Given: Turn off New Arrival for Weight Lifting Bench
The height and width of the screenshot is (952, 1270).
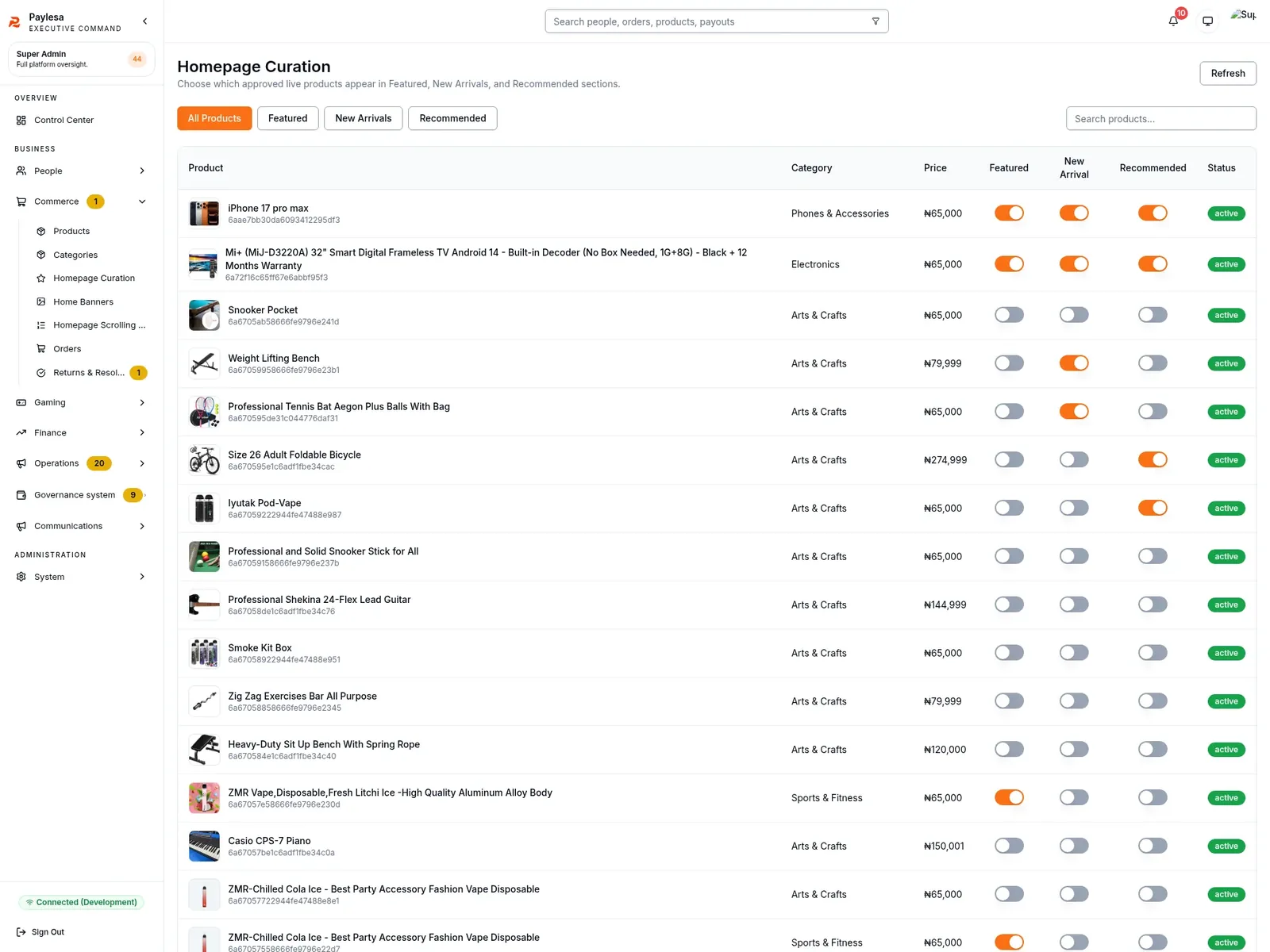Looking at the screenshot, I should pos(1074,363).
